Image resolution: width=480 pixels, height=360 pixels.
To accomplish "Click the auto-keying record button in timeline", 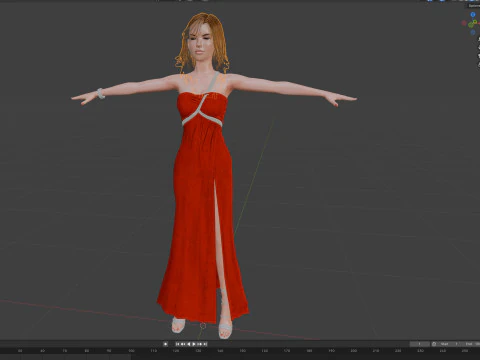I will (x=165, y=344).
